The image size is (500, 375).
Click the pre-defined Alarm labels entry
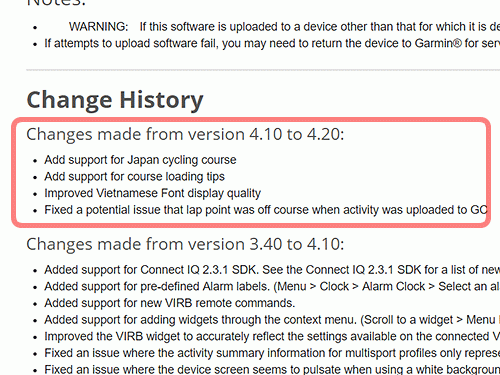coord(272,286)
